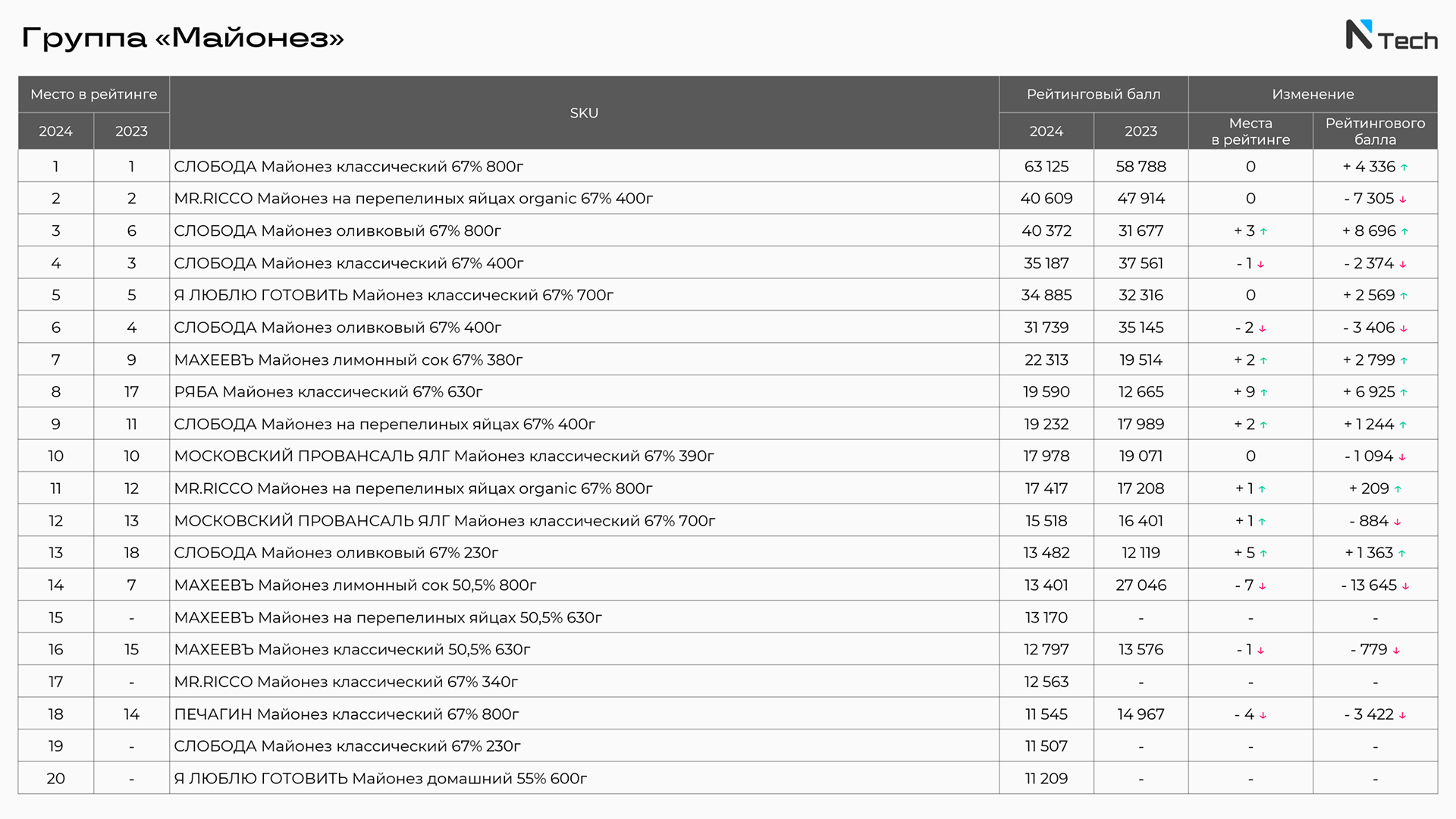Viewport: 1456px width, 819px height.
Task: Select МАХЕЕВЪ лимонный сок 50,5% 800г
Action: [x=728, y=585]
